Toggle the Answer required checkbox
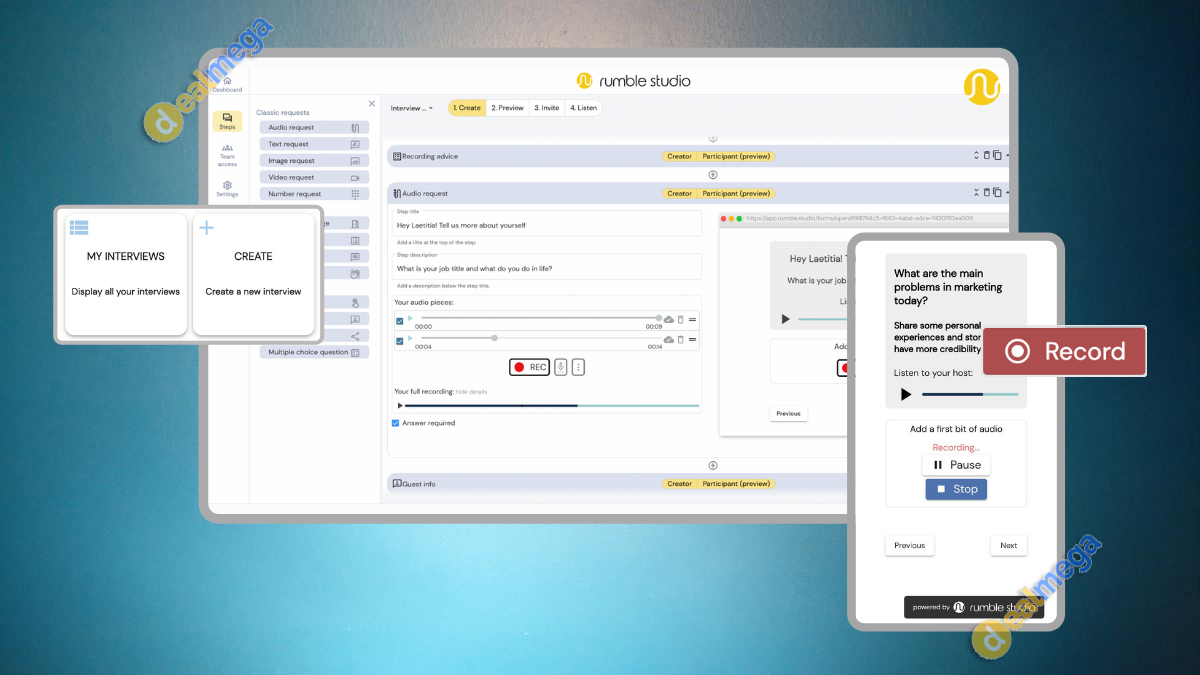Viewport: 1200px width, 675px height. click(x=396, y=423)
